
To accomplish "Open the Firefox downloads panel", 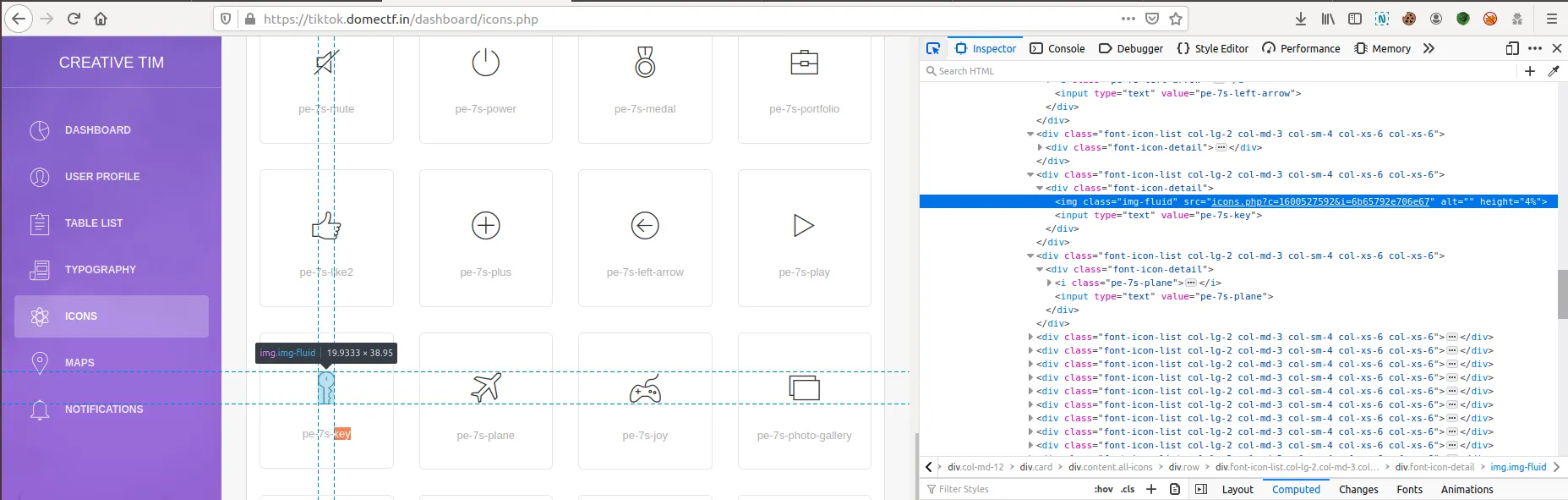I will coord(1301,19).
